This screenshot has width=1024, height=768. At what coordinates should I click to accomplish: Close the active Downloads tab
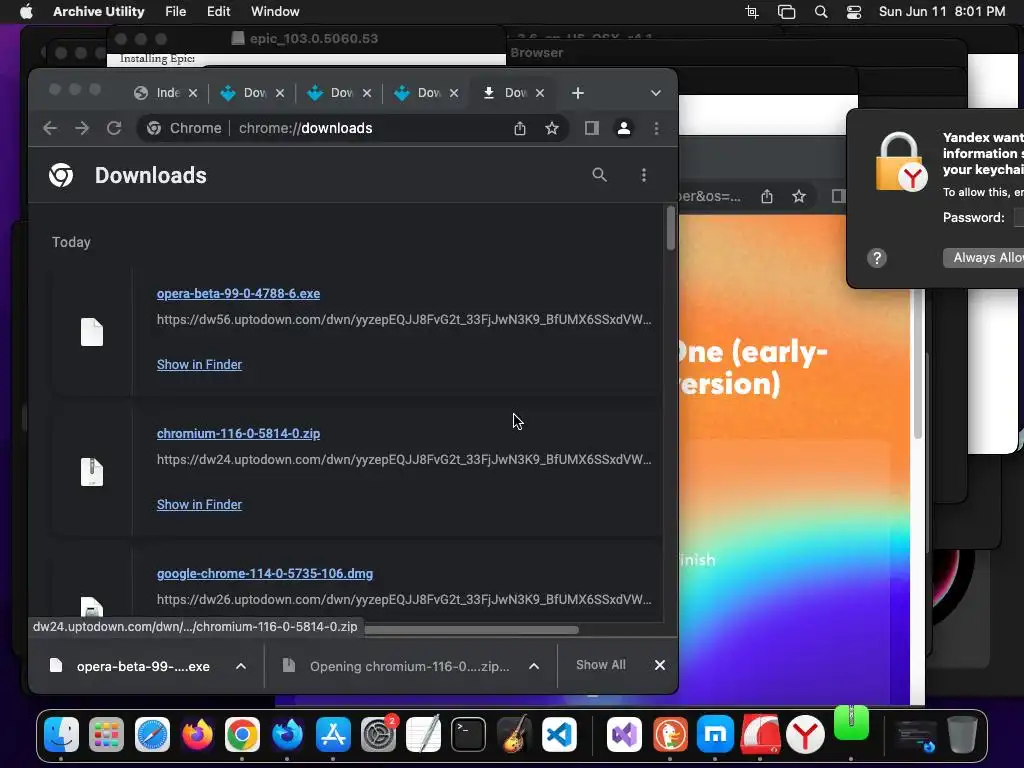(540, 93)
